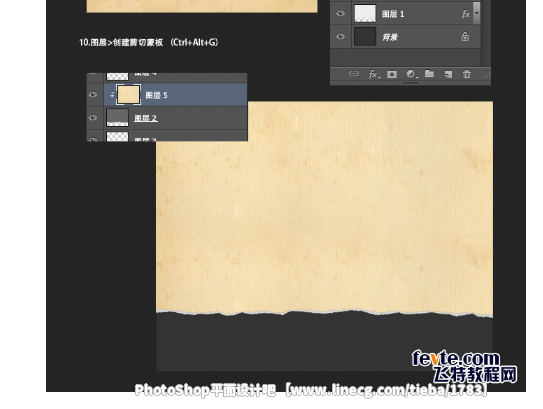Image resolution: width=543 pixels, height=409 pixels.
Task: Click the step 10 instruction text with Ctrl+Alt+G
Action: [x=149, y=42]
